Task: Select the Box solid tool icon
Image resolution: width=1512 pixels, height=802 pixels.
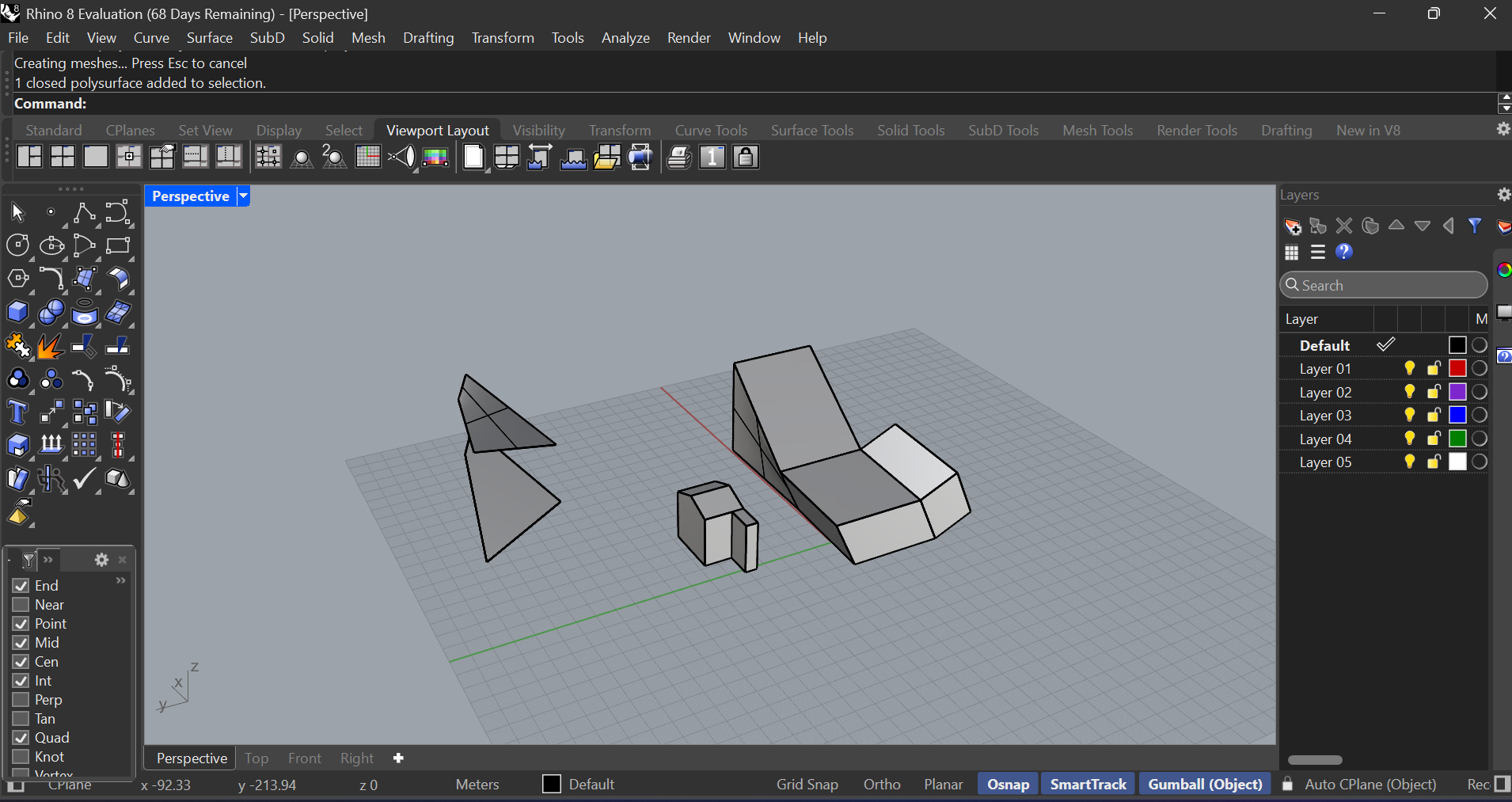Action: (x=17, y=313)
